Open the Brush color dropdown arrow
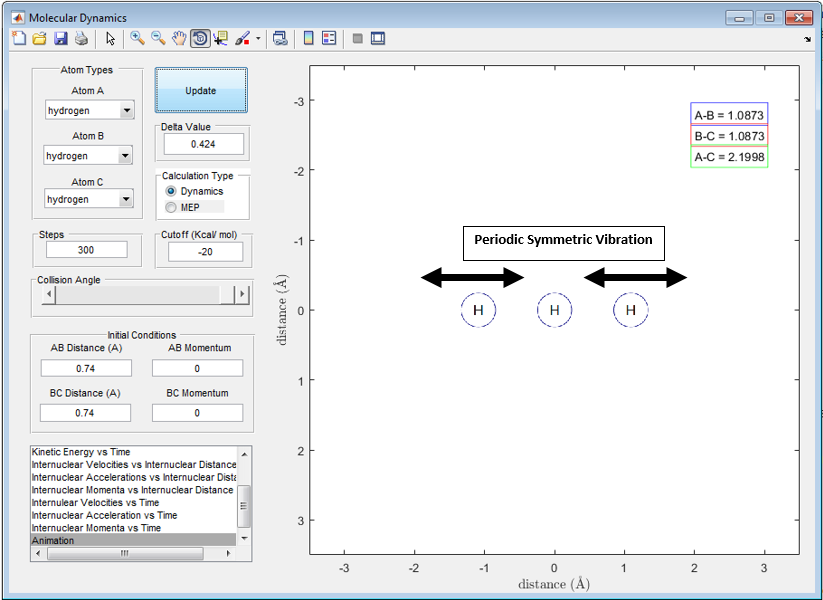The image size is (823, 600). coord(258,38)
